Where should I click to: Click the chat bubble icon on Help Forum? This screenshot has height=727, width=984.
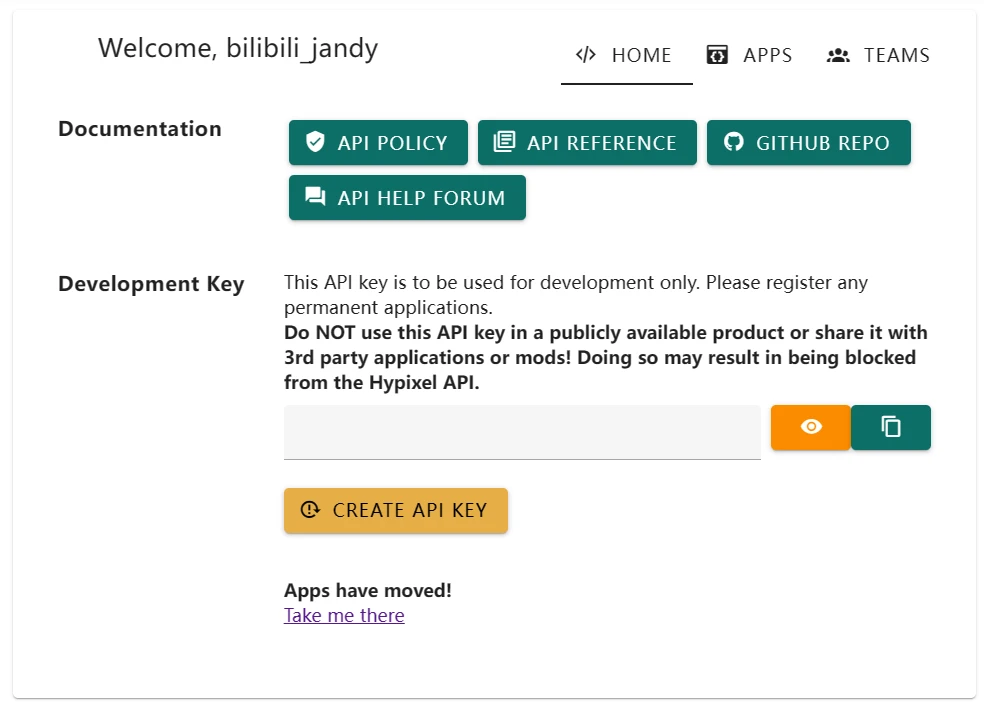point(316,197)
